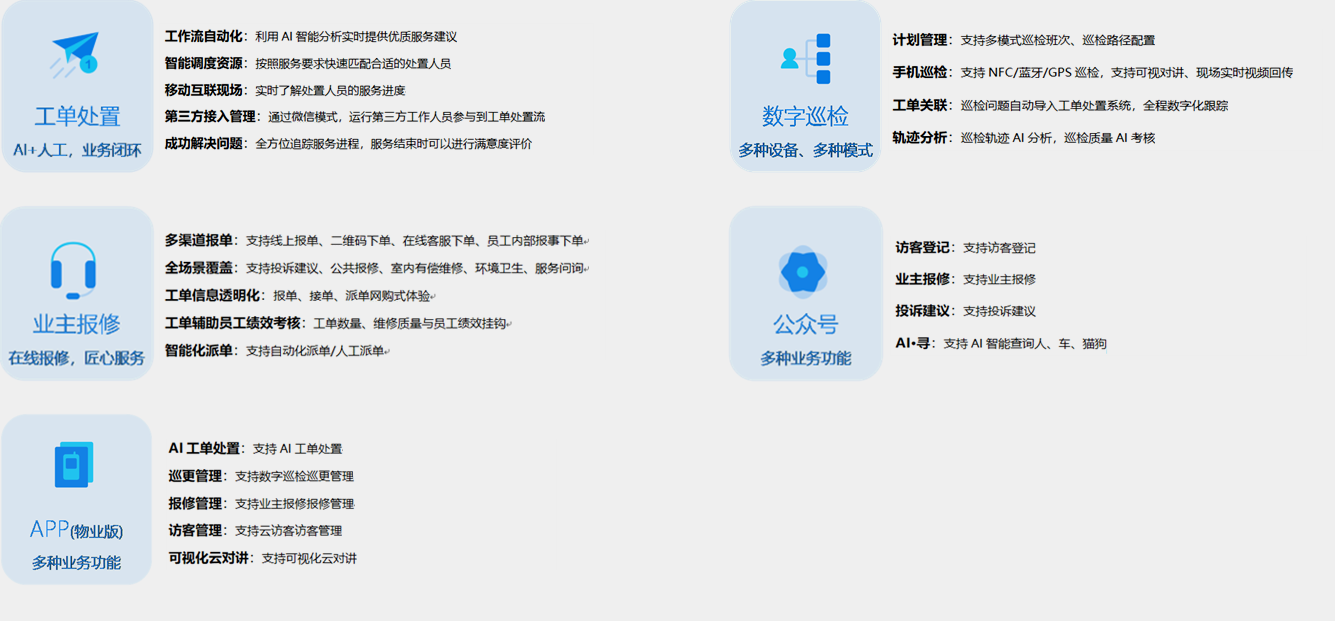
Task: Click the person-hierarchy icon for 数字巡检
Action: click(x=807, y=59)
